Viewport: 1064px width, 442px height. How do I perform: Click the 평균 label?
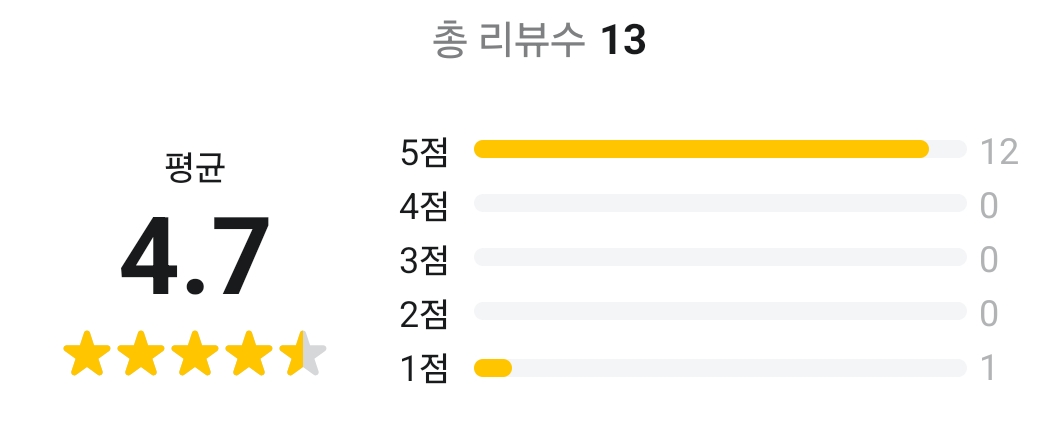(x=195, y=168)
